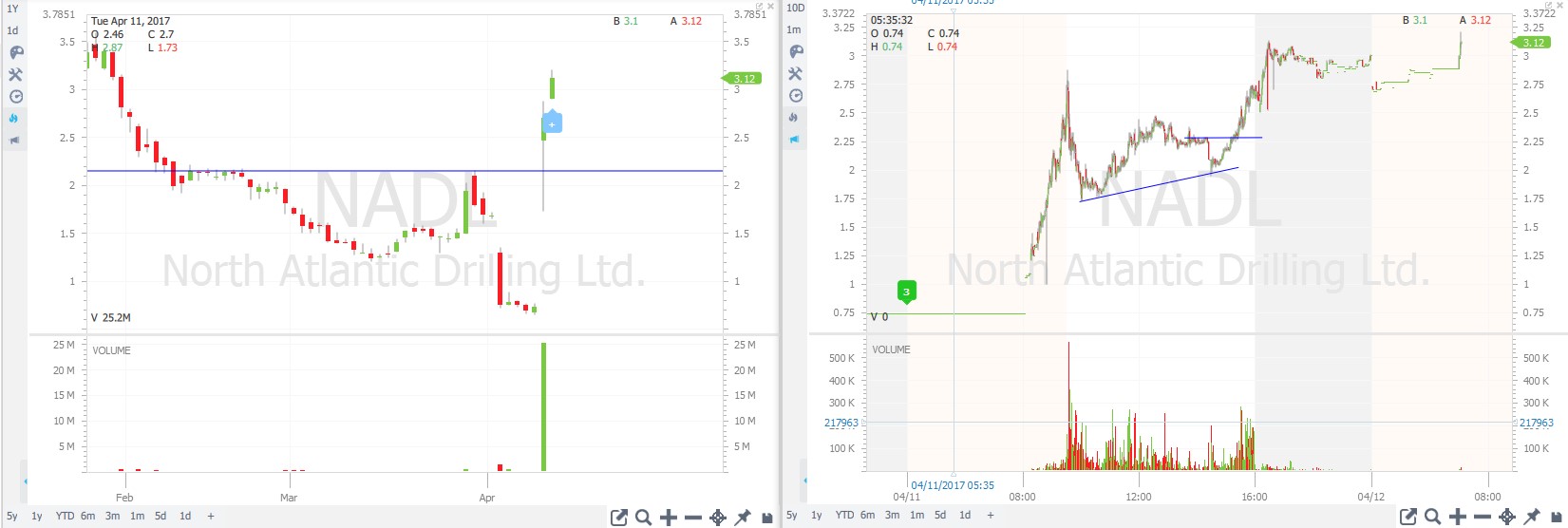Viewport: 1568px width, 528px height.
Task: Toggle the megaphone alerts icon in right chart
Action: (x=795, y=139)
